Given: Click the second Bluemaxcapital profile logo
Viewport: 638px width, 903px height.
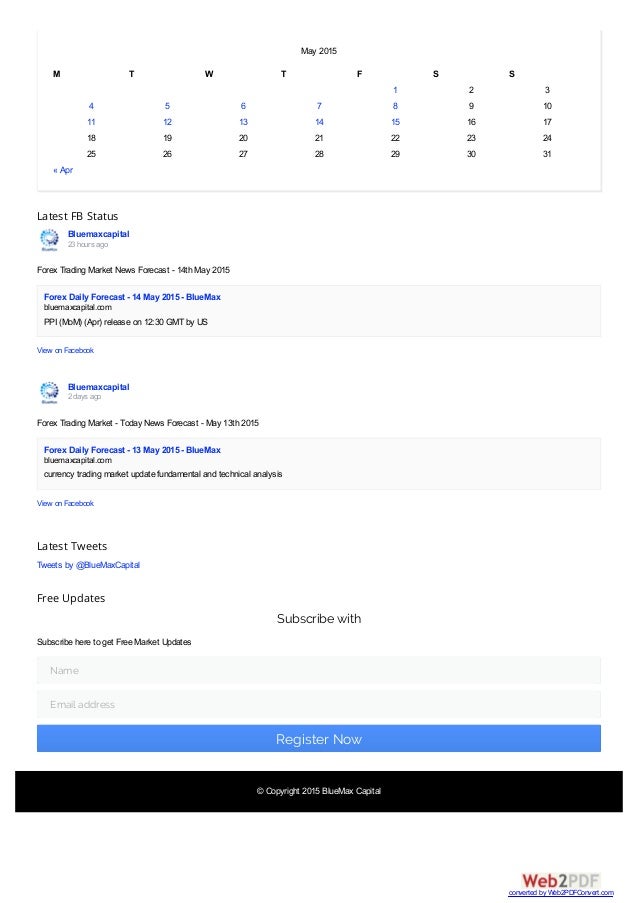Looking at the screenshot, I should point(49,392).
